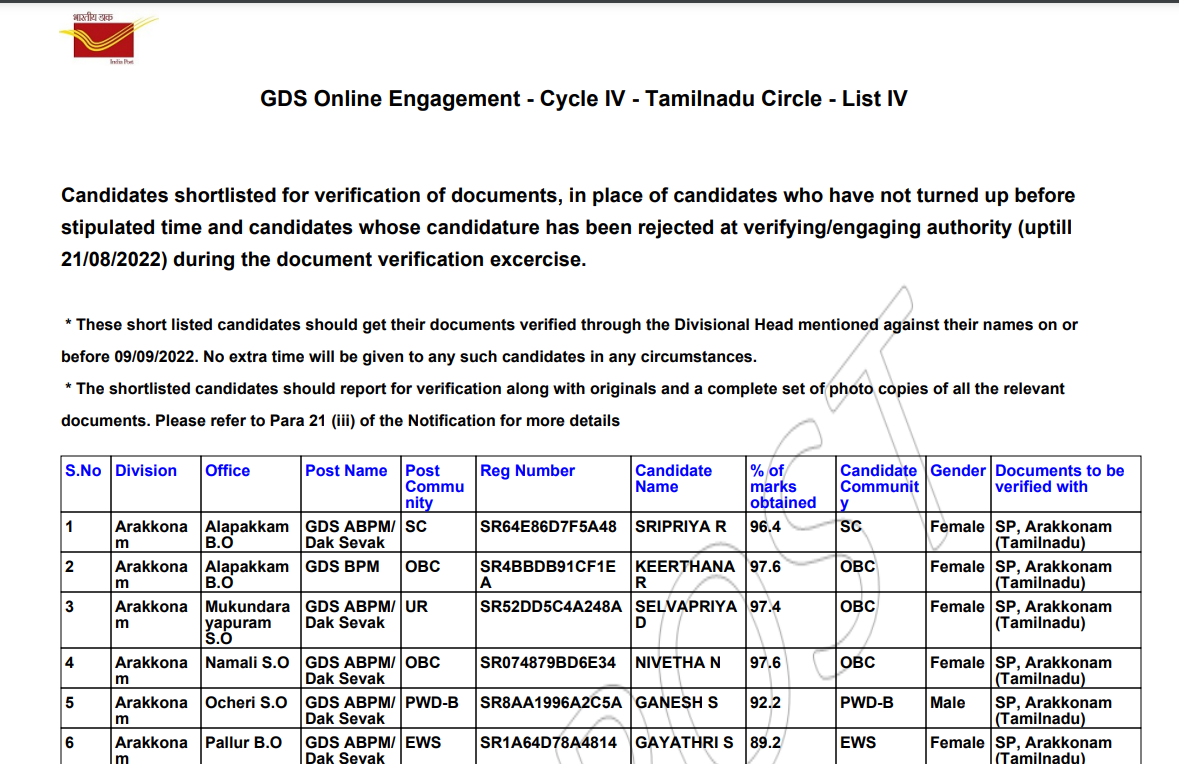Select candidate name NIVETHA N
Screen dimensions: 1179x764
coord(677,663)
